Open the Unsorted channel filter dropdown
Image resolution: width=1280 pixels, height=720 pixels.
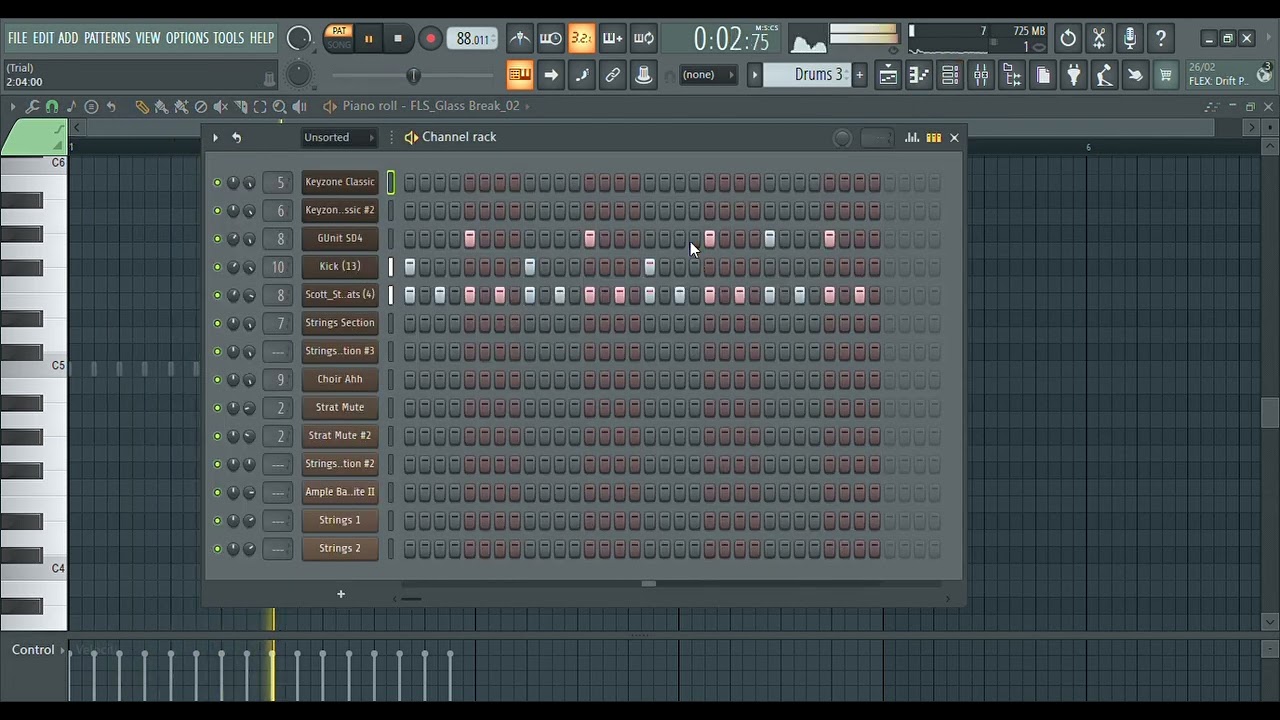coord(339,138)
